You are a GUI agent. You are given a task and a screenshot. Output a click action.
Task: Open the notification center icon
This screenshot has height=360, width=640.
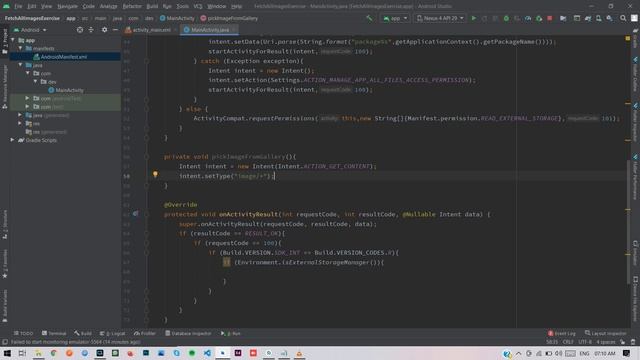[627, 353]
